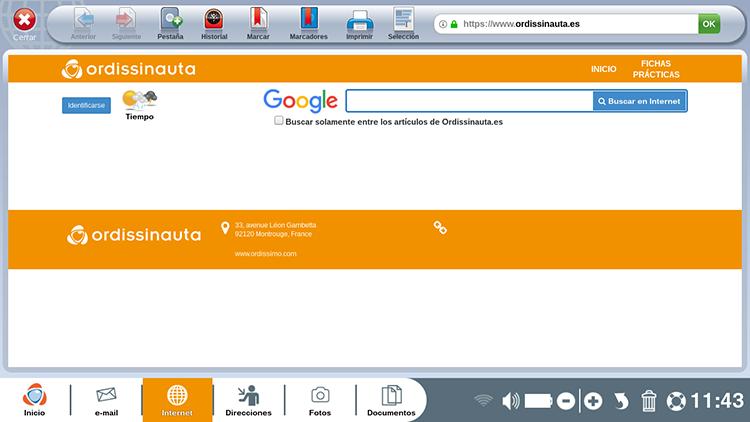Open the Fotos app
Image resolution: width=750 pixels, height=422 pixels.
pos(320,400)
